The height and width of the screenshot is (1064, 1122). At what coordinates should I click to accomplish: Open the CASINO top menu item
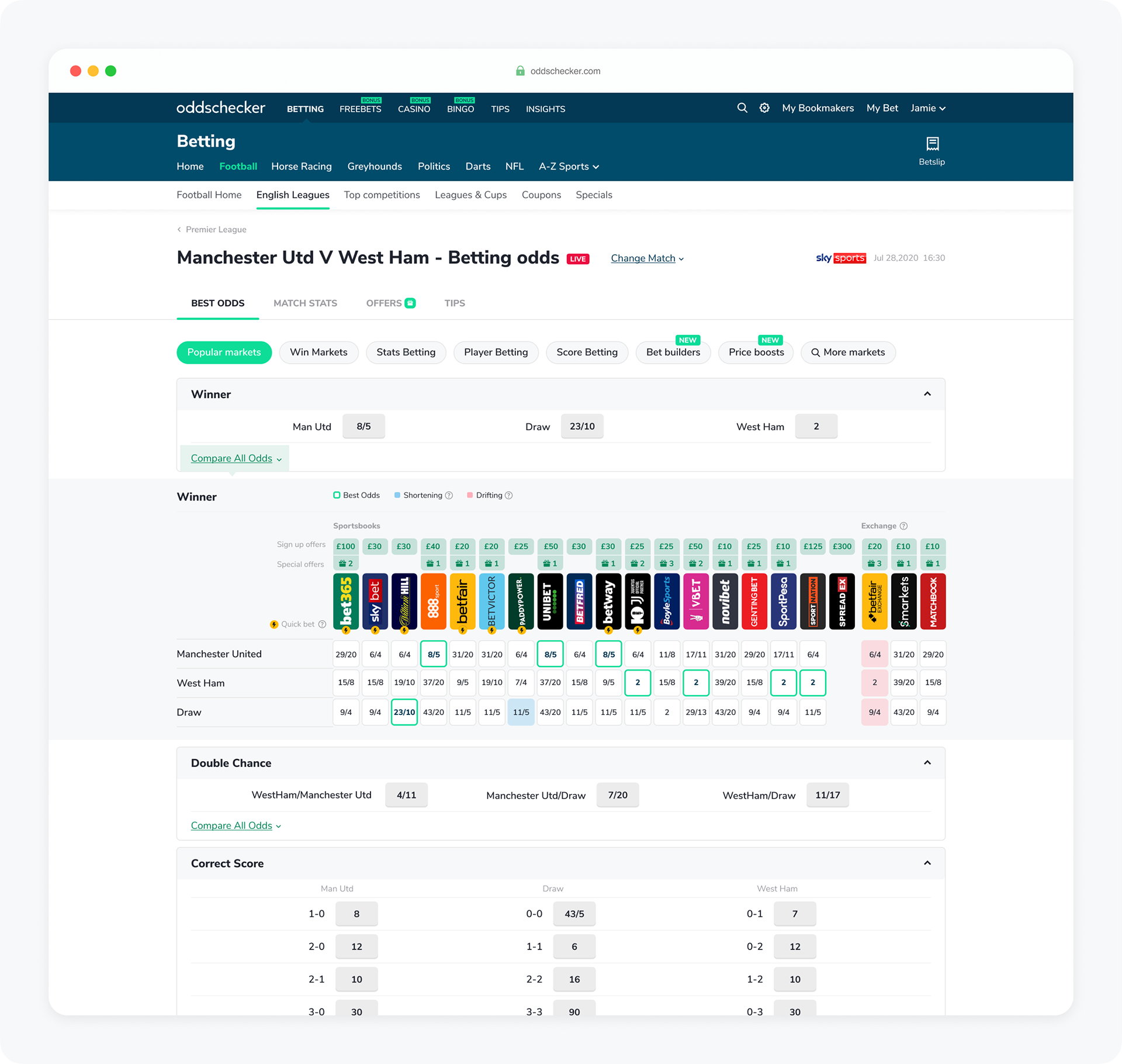click(414, 109)
